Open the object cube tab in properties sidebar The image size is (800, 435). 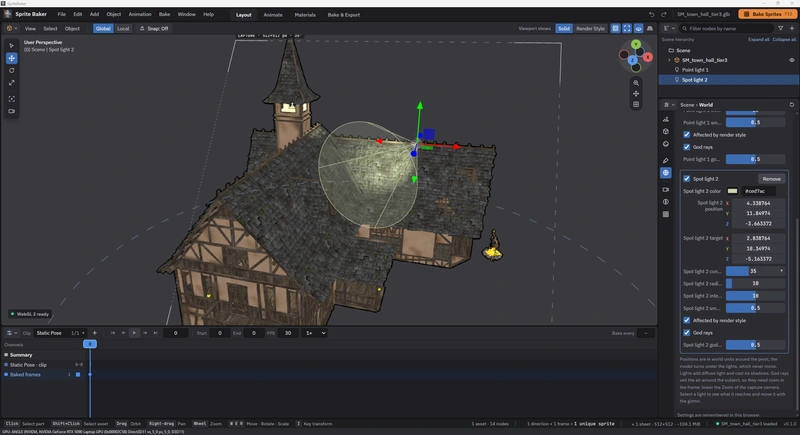[x=666, y=132]
